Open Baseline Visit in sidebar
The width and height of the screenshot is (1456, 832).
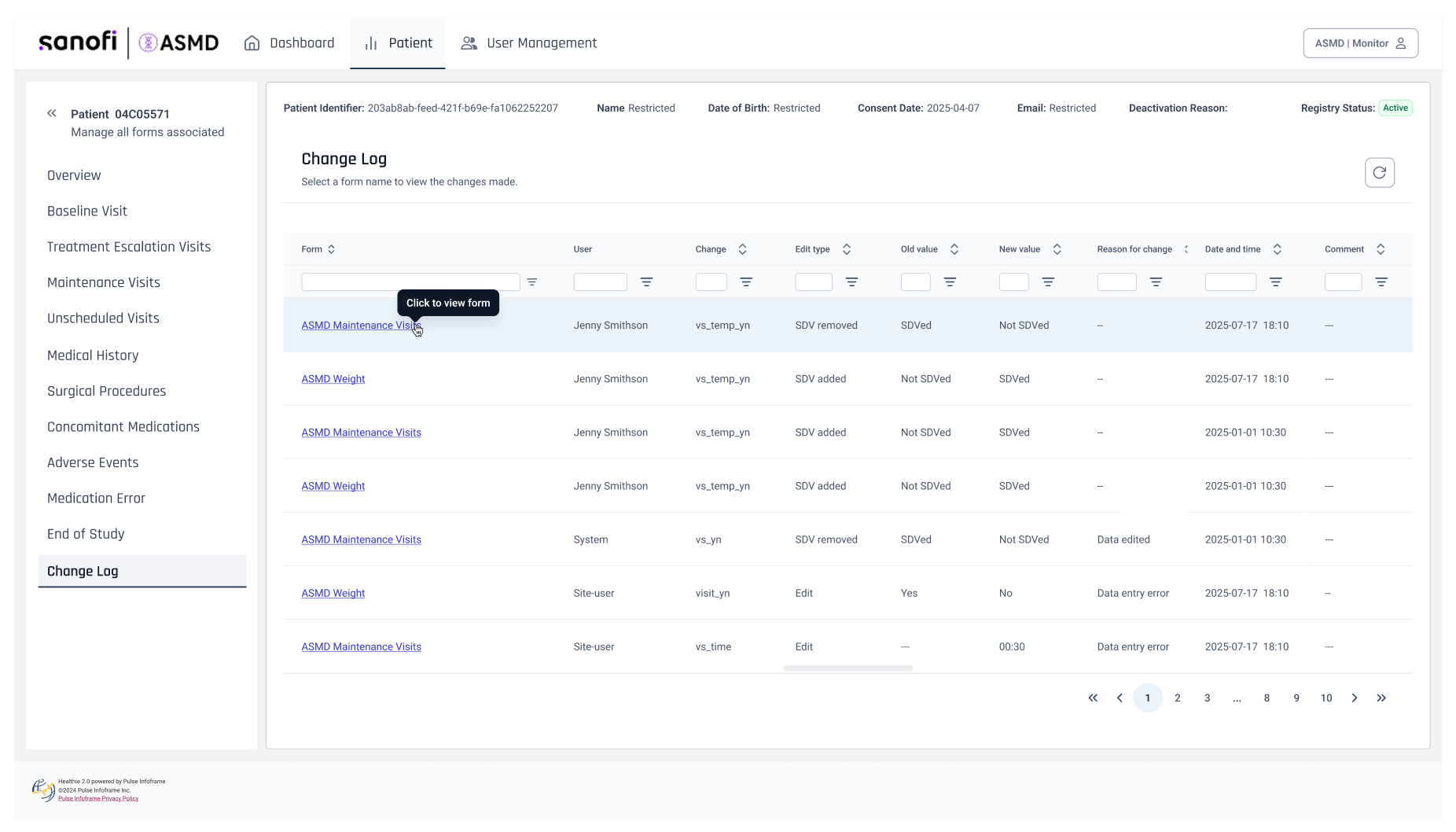point(87,211)
